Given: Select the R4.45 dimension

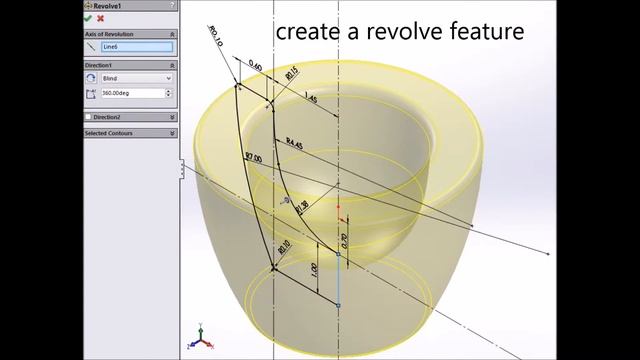Looking at the screenshot, I should [294, 143].
